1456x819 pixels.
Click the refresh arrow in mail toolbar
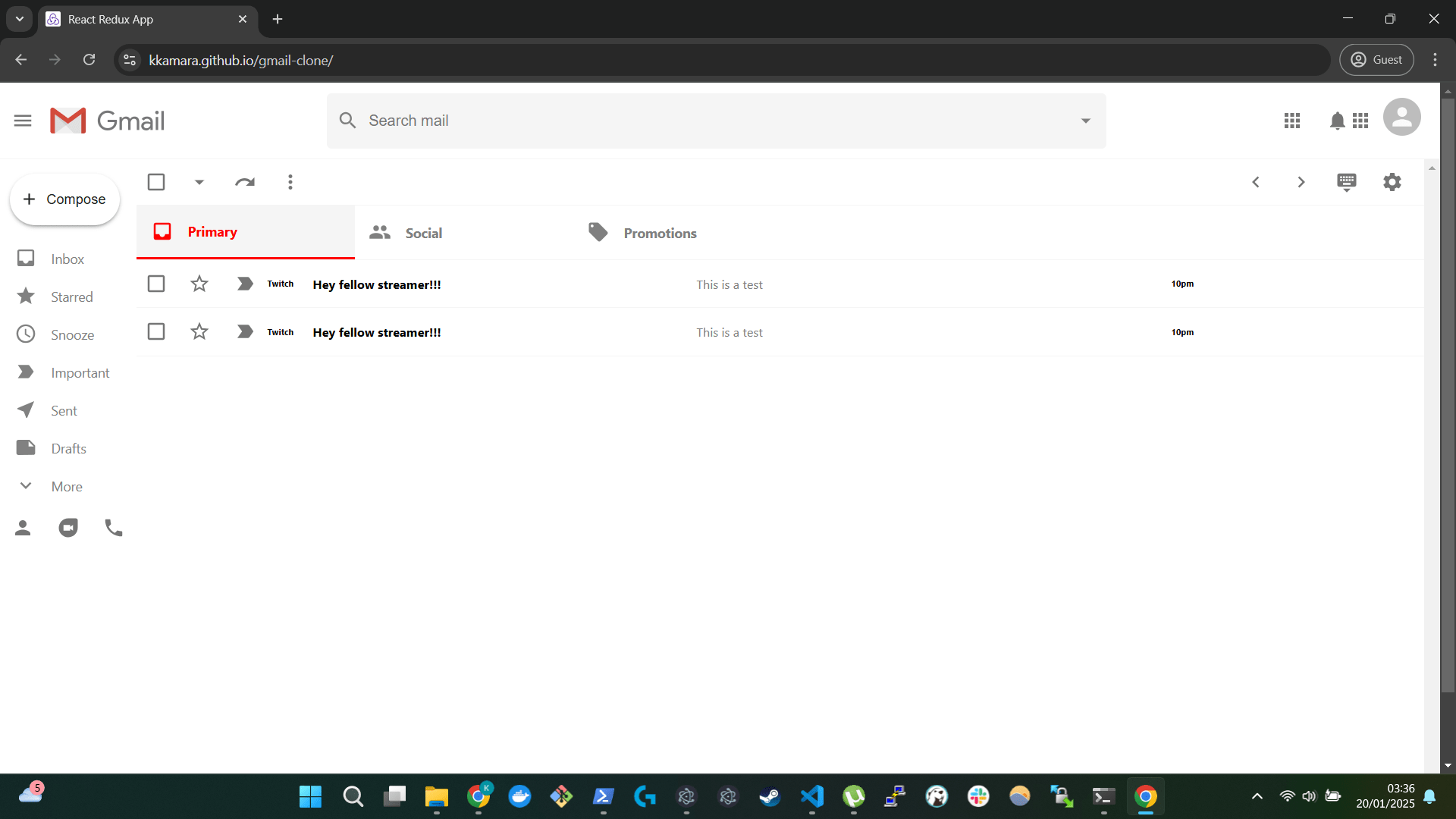pos(244,182)
